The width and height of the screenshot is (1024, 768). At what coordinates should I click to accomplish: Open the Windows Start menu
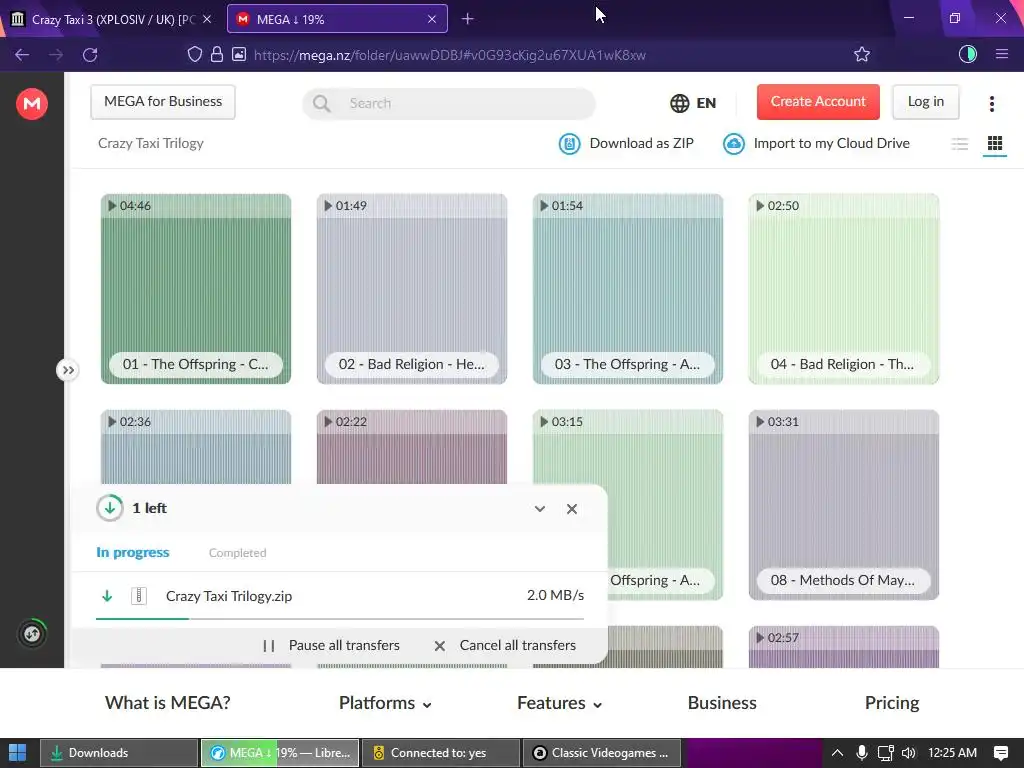click(x=18, y=753)
